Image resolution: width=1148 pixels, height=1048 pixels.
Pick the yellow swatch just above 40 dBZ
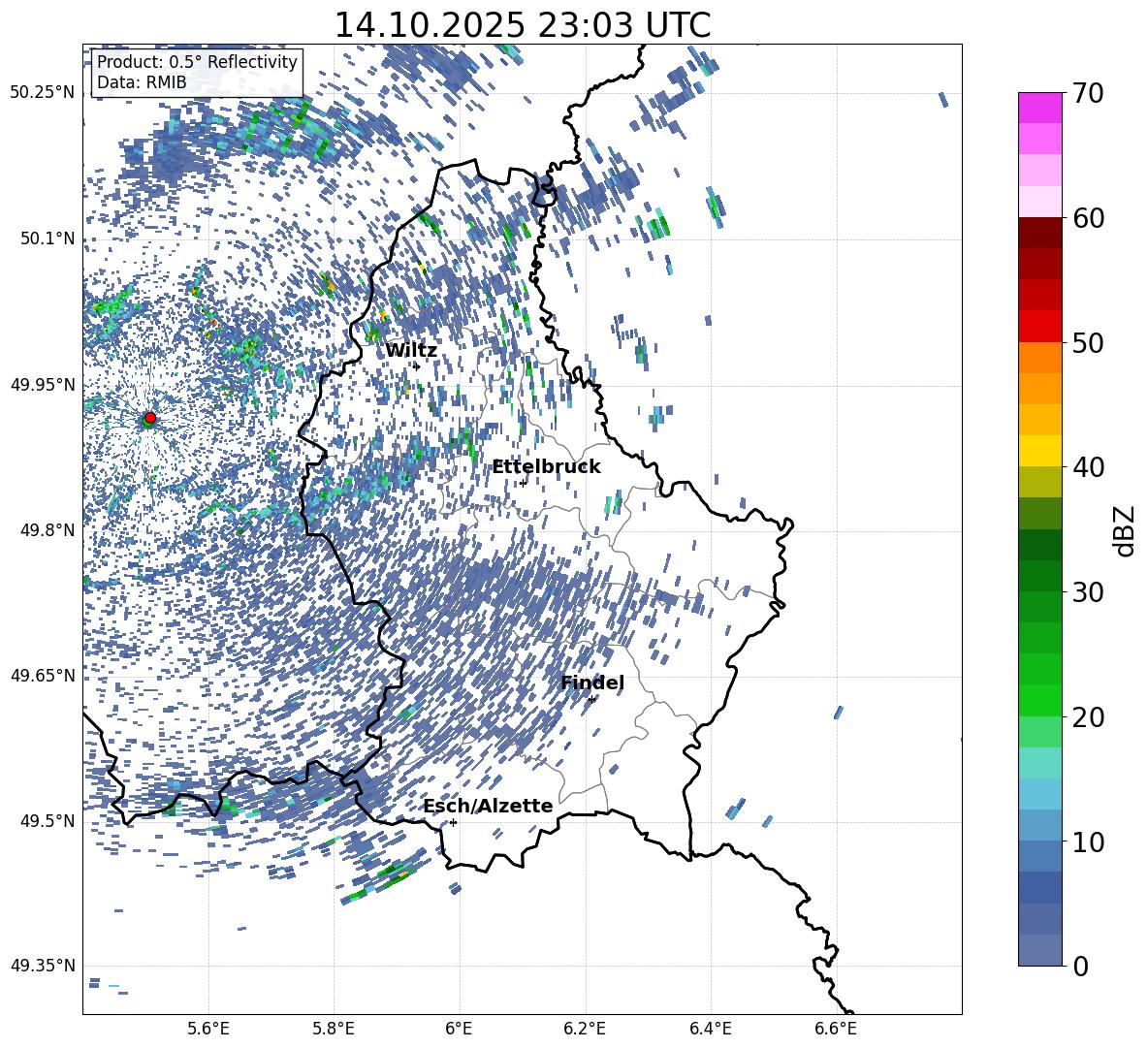pos(1039,451)
